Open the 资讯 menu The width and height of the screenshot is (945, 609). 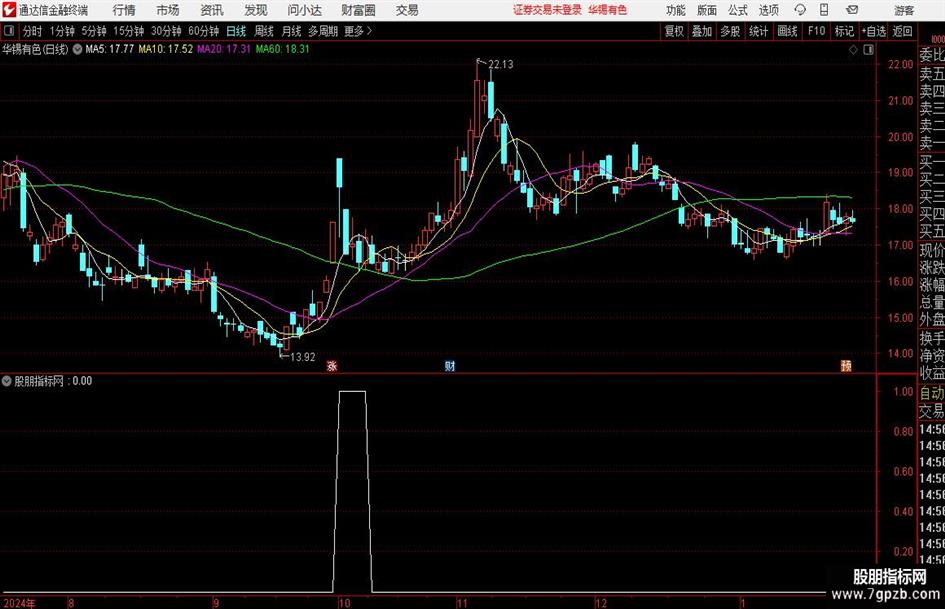click(212, 10)
